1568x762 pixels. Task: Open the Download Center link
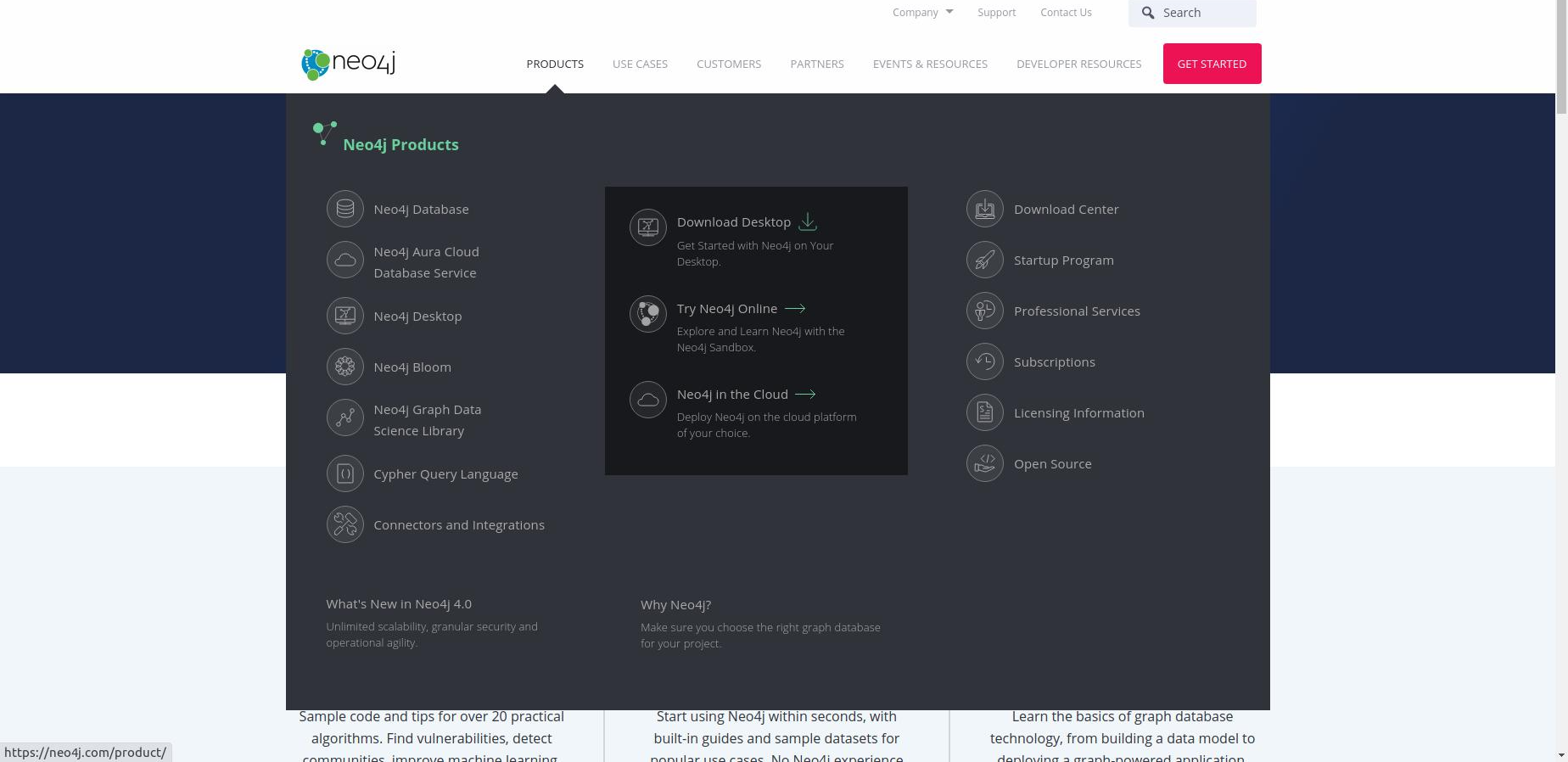[1066, 210]
